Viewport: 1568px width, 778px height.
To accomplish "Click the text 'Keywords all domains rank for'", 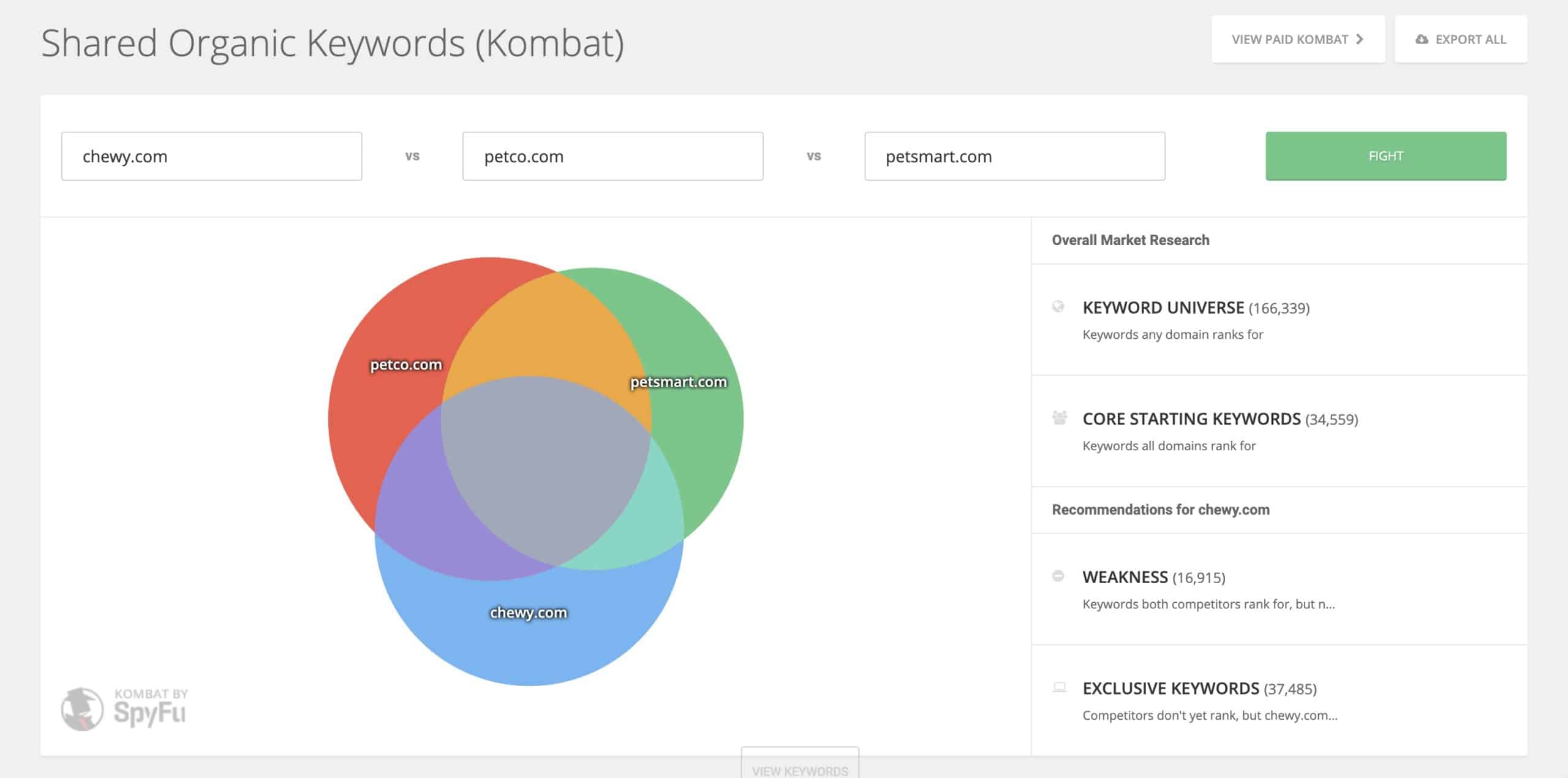I will 1169,446.
